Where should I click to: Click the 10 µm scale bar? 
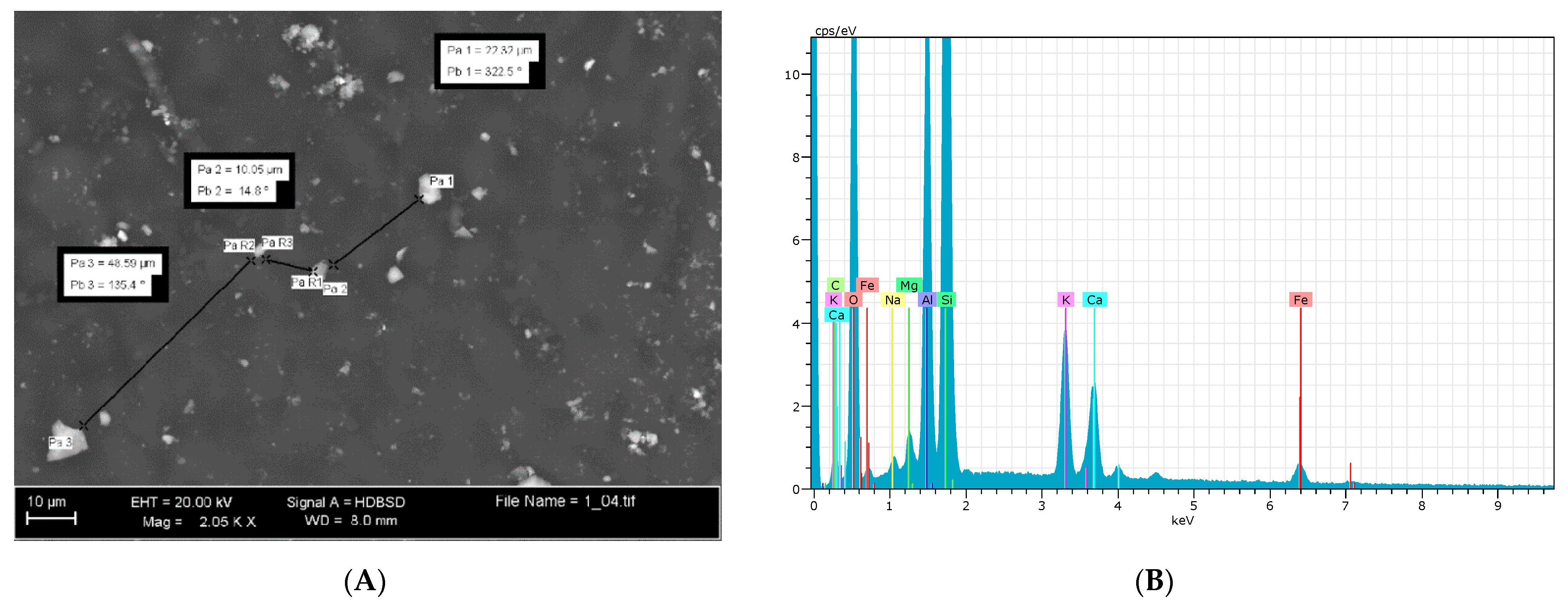point(51,518)
